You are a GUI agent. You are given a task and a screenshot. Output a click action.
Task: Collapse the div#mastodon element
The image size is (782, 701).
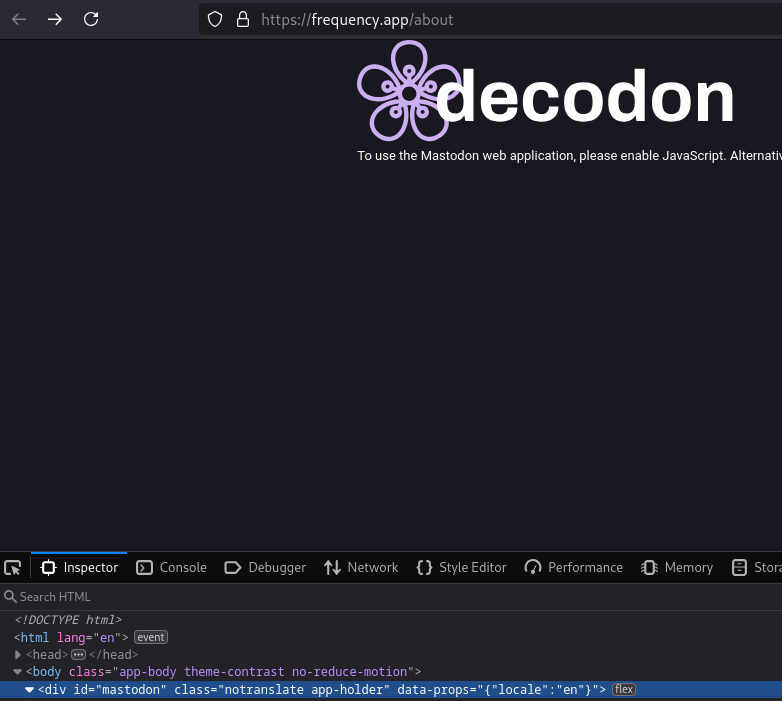click(29, 690)
